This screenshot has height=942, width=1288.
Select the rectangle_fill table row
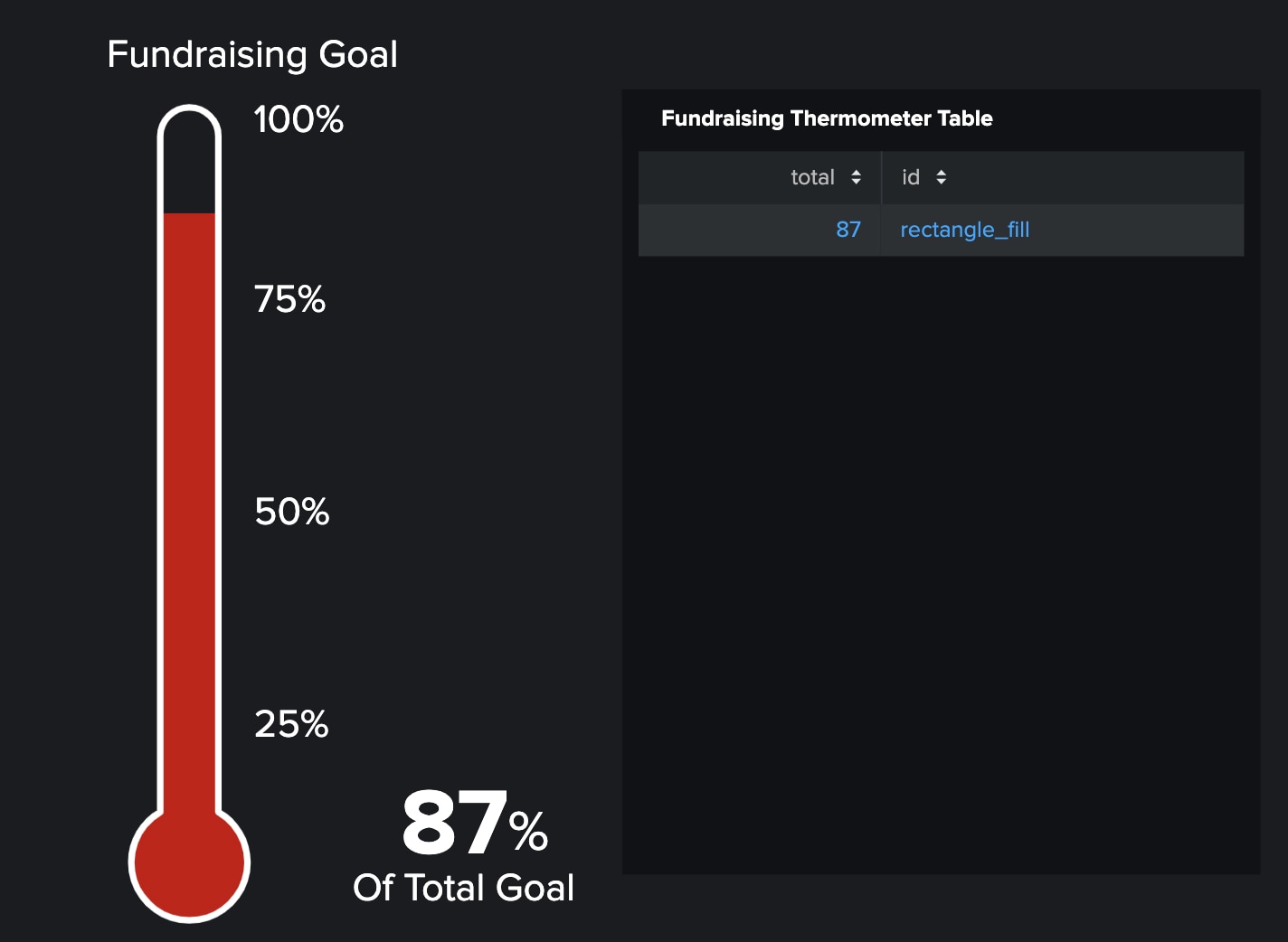click(x=941, y=230)
